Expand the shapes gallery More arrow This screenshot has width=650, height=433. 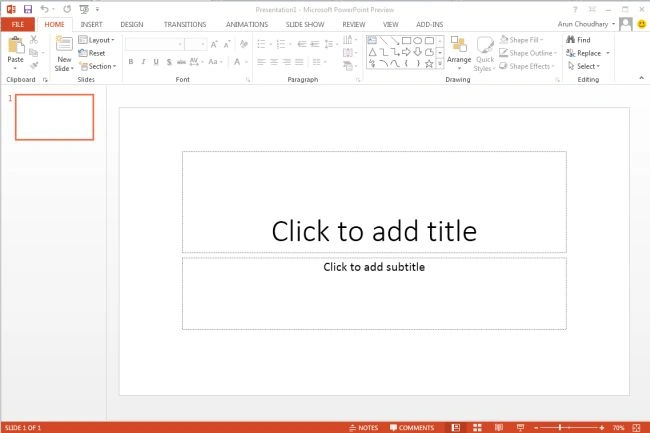[x=440, y=64]
